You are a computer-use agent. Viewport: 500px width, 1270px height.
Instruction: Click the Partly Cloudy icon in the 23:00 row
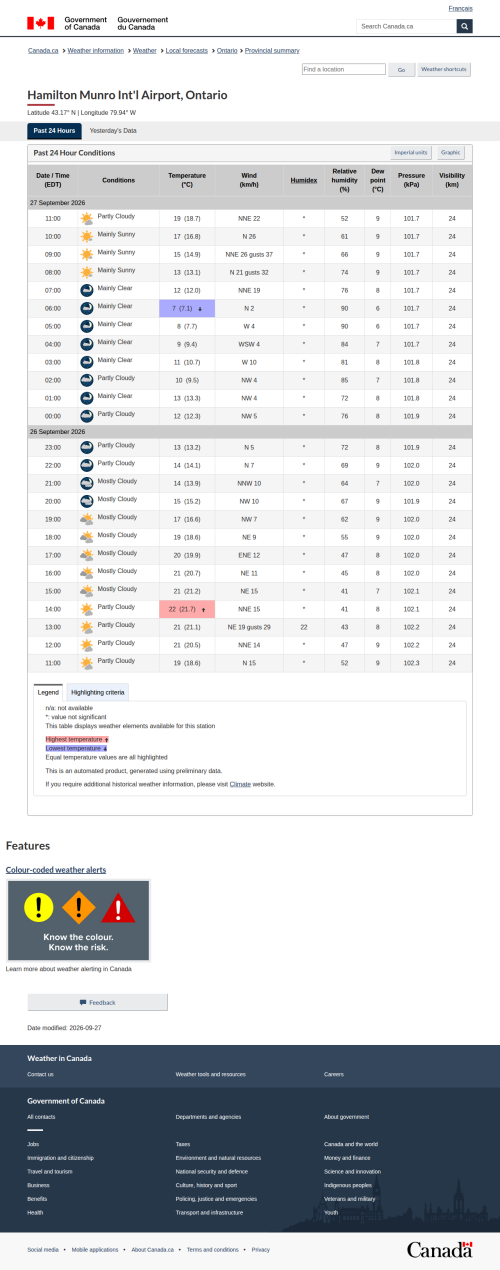point(87,447)
